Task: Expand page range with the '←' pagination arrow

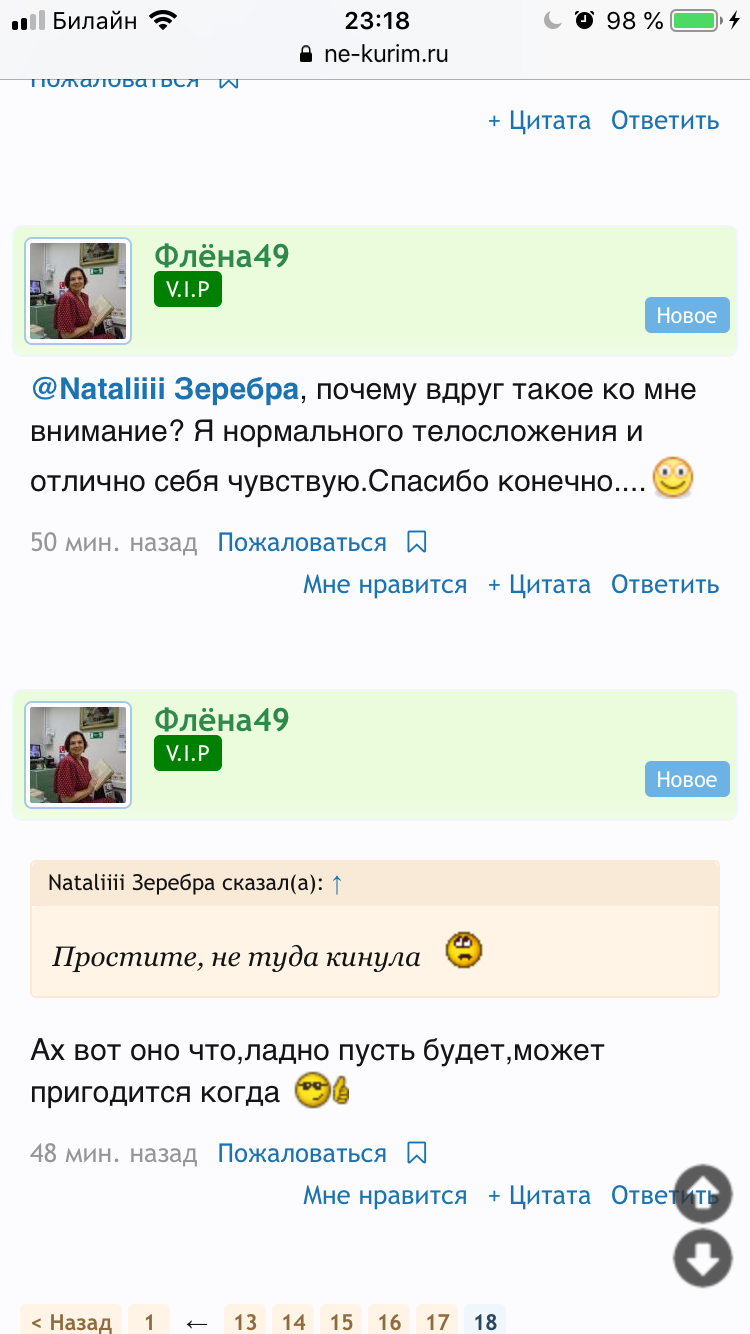Action: click(x=197, y=1322)
